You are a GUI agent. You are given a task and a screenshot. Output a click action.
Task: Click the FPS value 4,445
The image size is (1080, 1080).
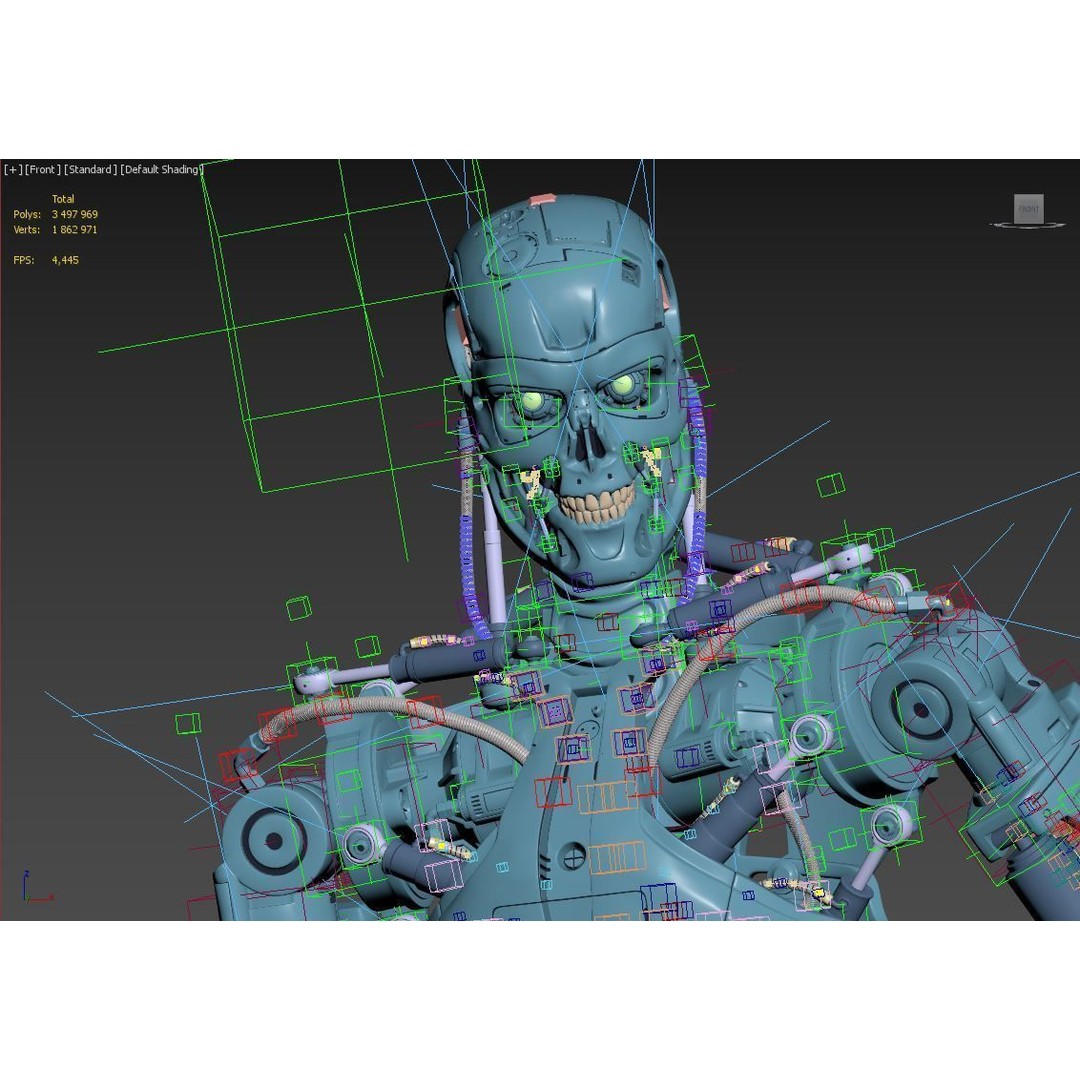coord(65,260)
